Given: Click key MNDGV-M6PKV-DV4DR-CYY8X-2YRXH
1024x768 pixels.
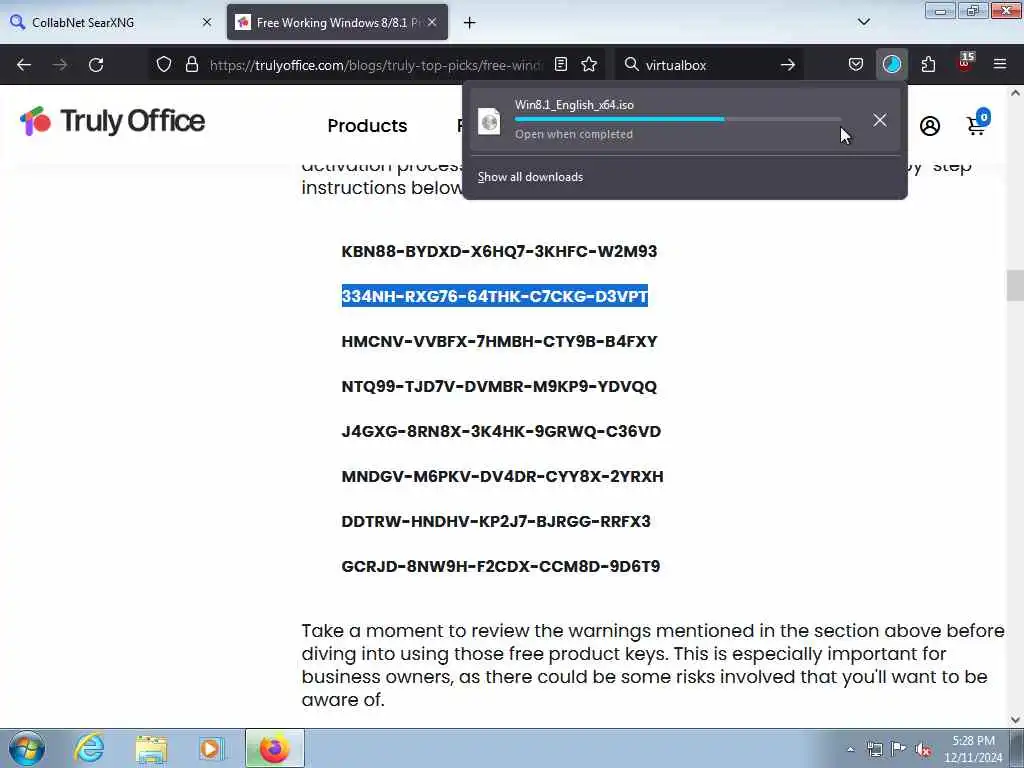Looking at the screenshot, I should 502,477.
